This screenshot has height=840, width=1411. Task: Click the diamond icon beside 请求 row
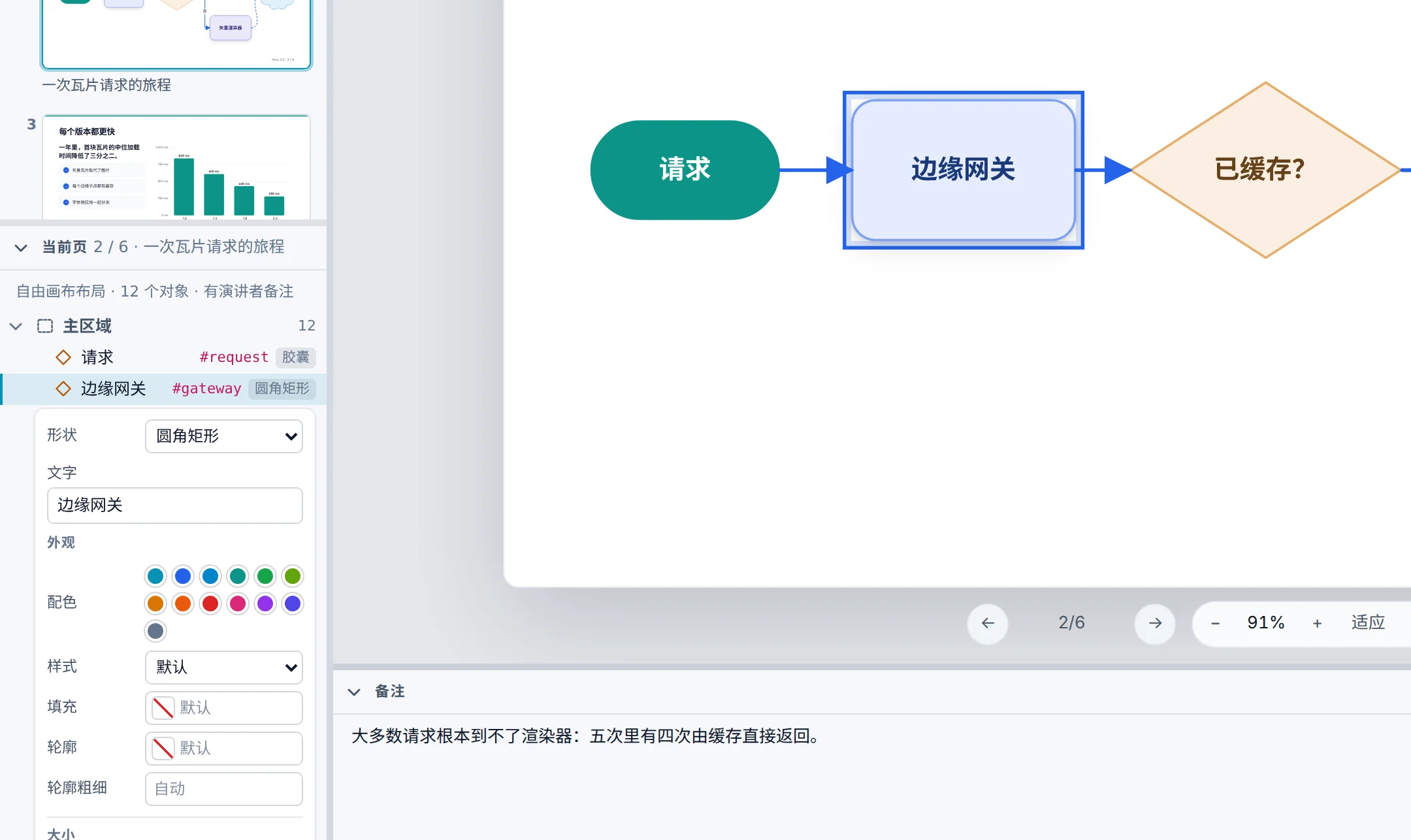point(63,357)
